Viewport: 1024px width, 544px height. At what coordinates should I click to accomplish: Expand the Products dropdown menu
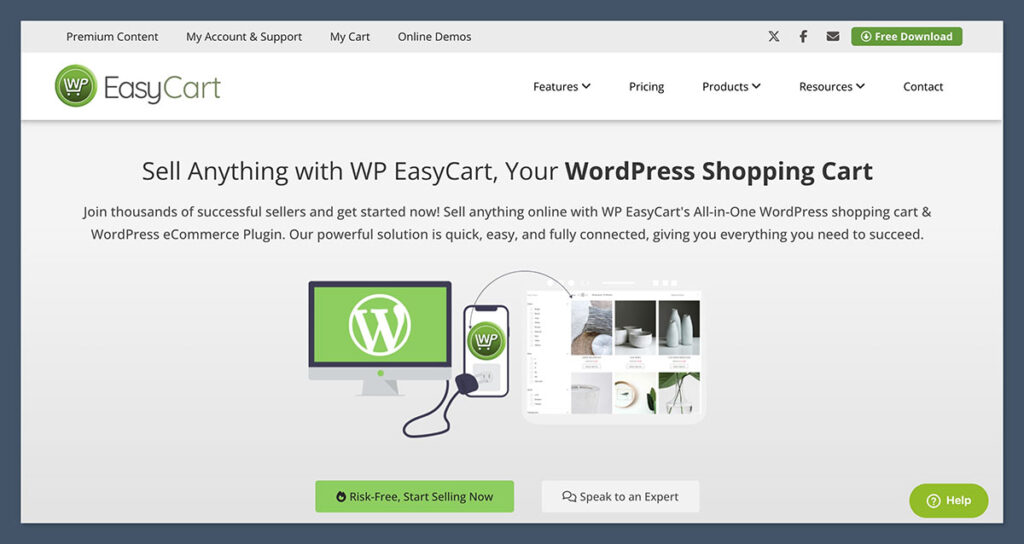coord(731,87)
